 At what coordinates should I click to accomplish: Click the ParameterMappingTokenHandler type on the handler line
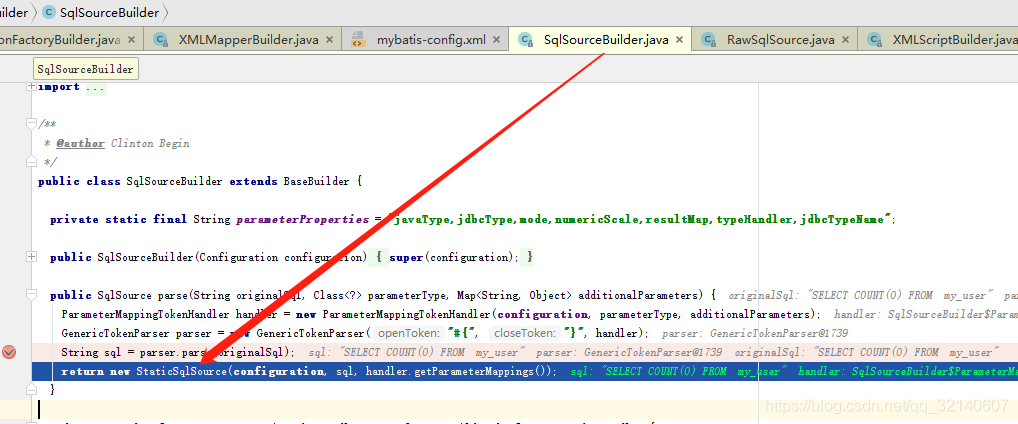click(x=145, y=314)
